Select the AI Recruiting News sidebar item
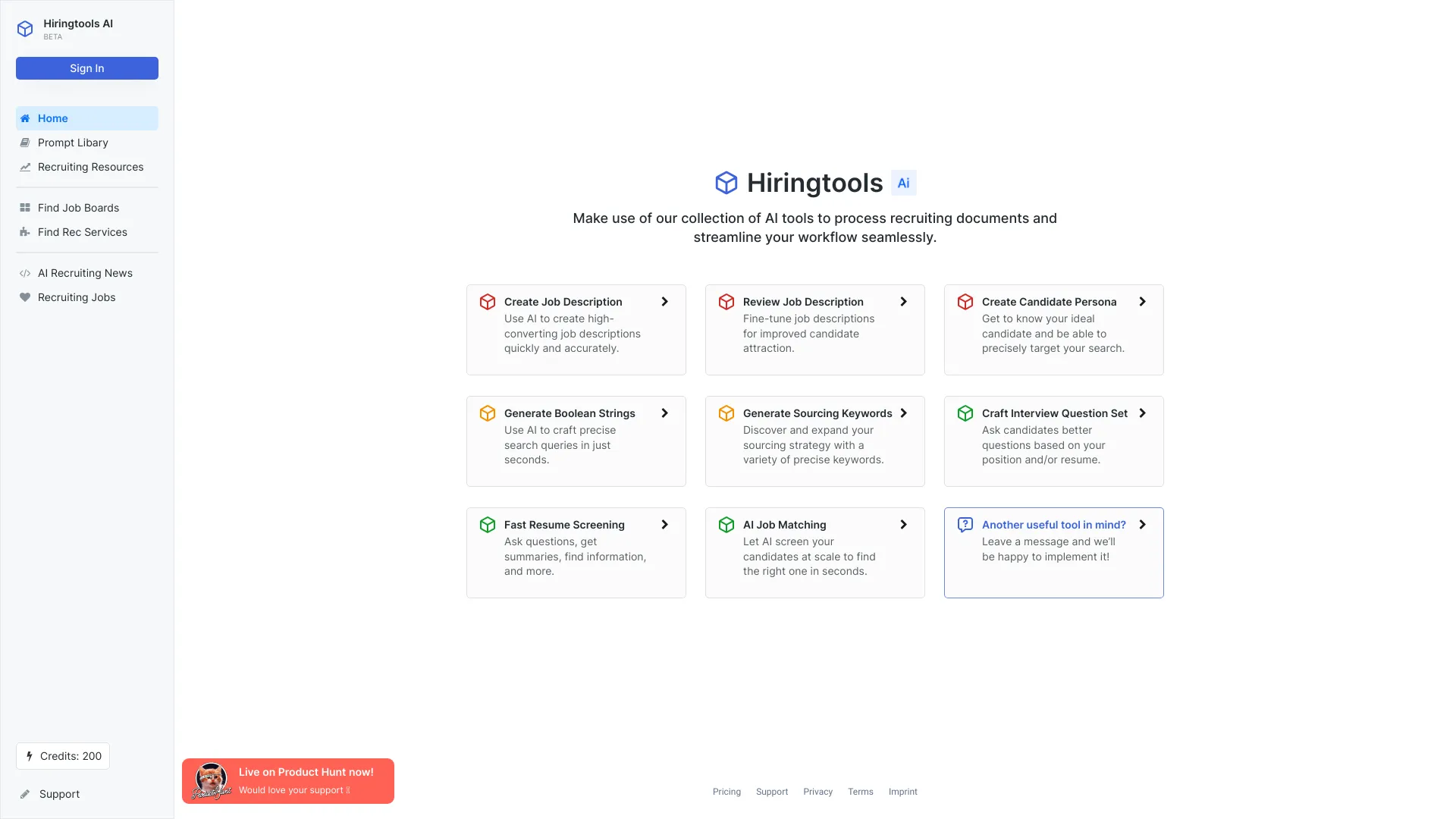 point(85,272)
